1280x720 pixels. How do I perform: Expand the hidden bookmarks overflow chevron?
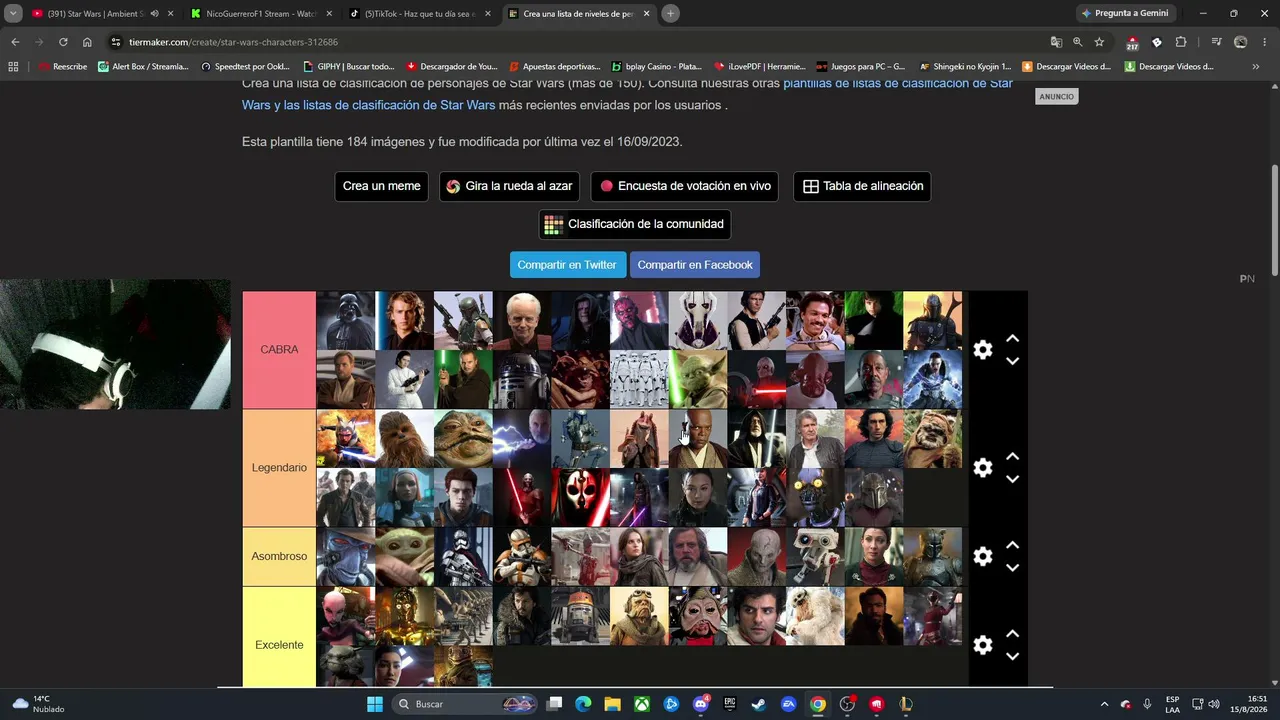(x=1255, y=67)
